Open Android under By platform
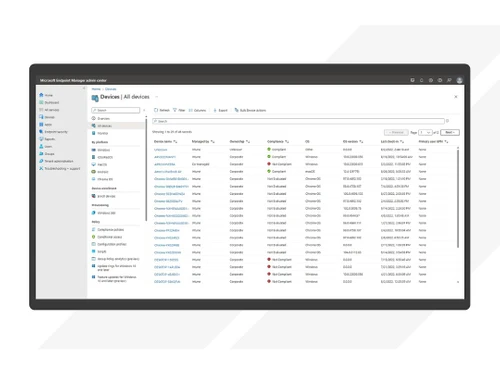The image size is (500, 375). [100, 172]
